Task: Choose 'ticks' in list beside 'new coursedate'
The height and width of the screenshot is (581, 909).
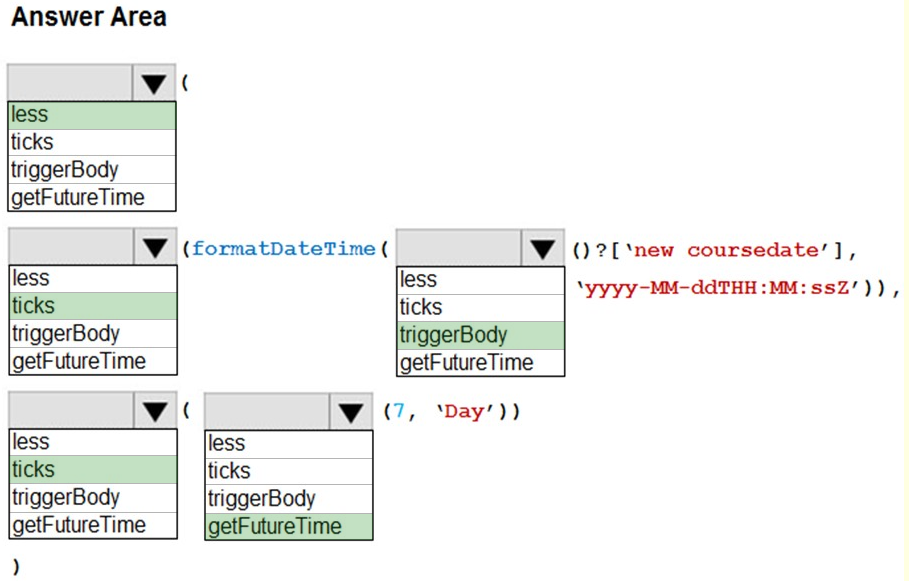Action: (480, 307)
